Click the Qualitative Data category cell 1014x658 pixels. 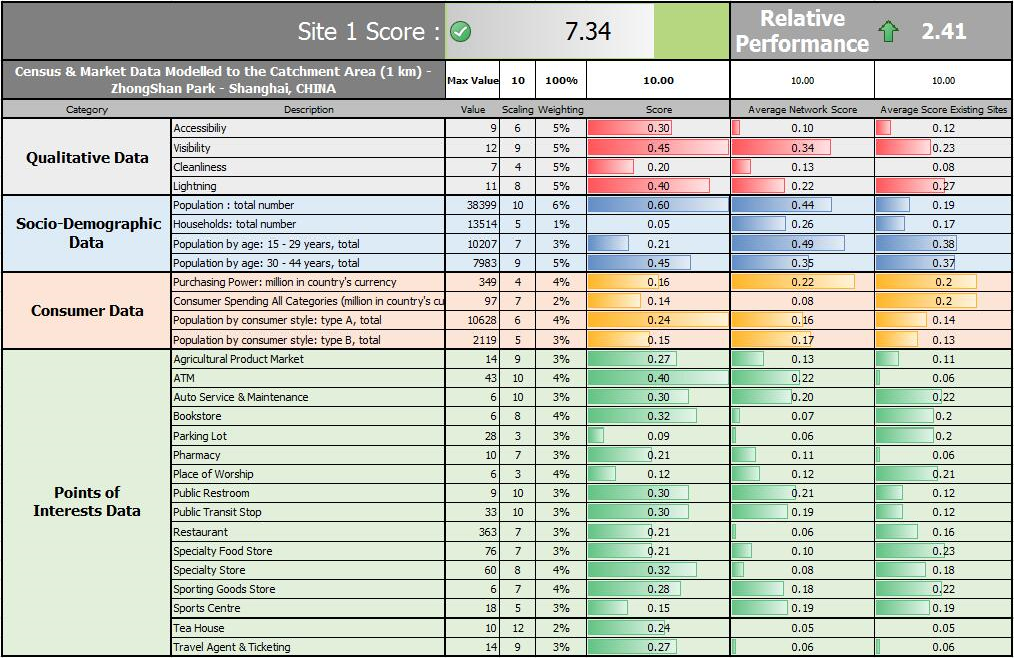[87, 157]
